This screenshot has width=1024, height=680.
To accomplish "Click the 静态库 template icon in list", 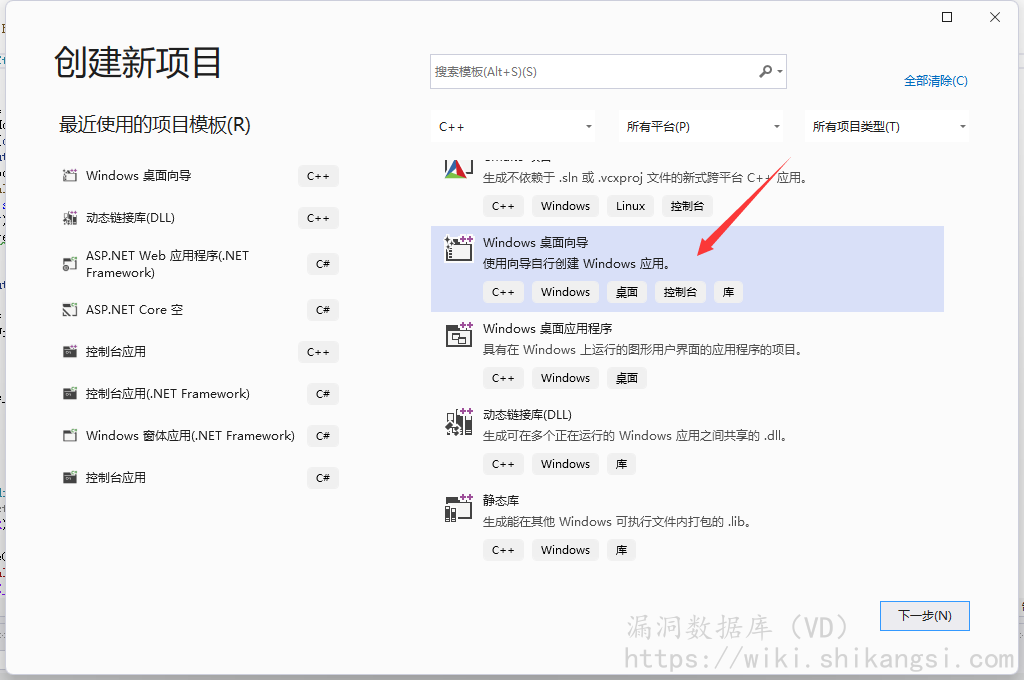I will click(458, 507).
